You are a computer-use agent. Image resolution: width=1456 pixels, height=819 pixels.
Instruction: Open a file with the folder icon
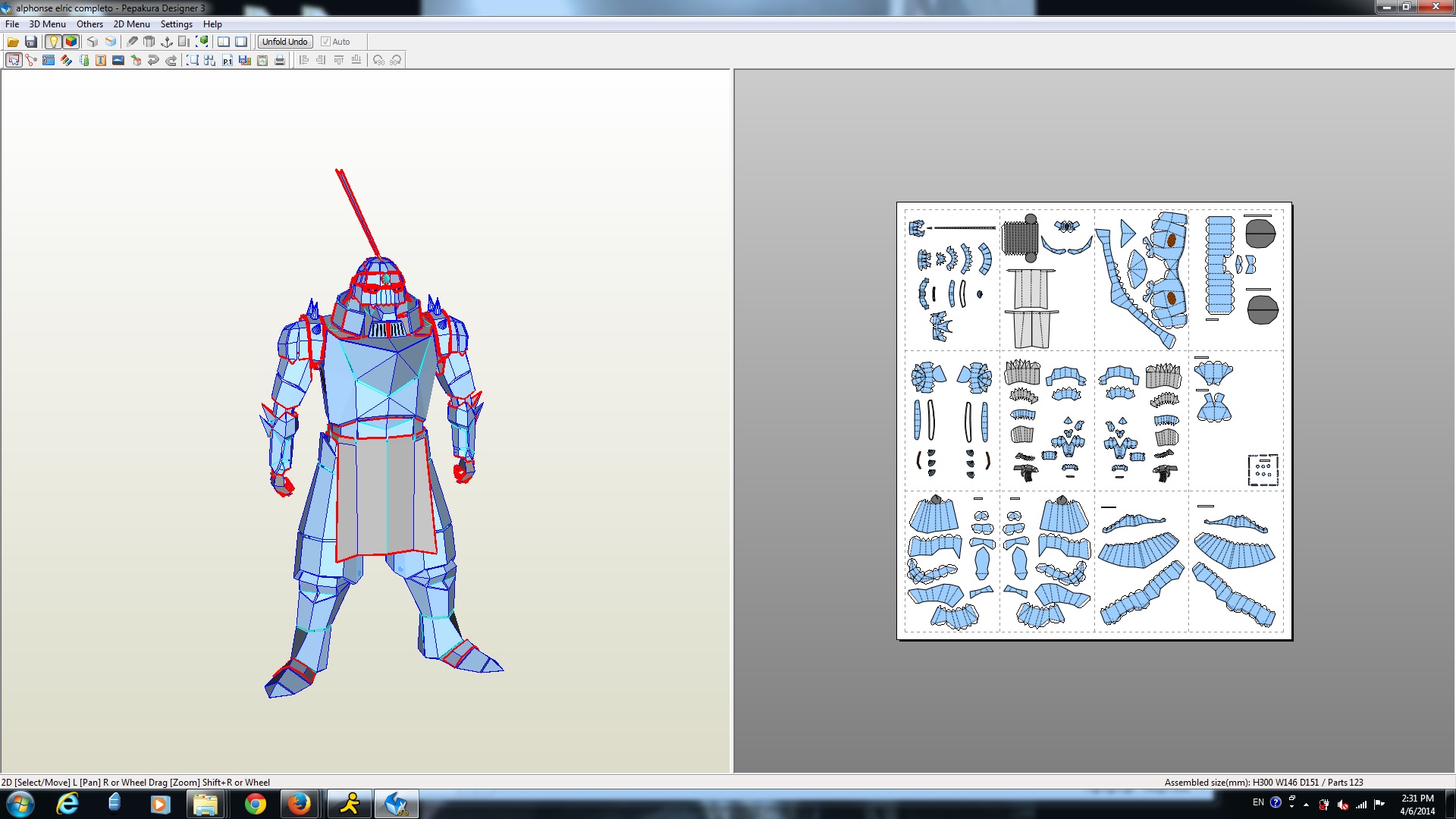pyautogui.click(x=13, y=42)
